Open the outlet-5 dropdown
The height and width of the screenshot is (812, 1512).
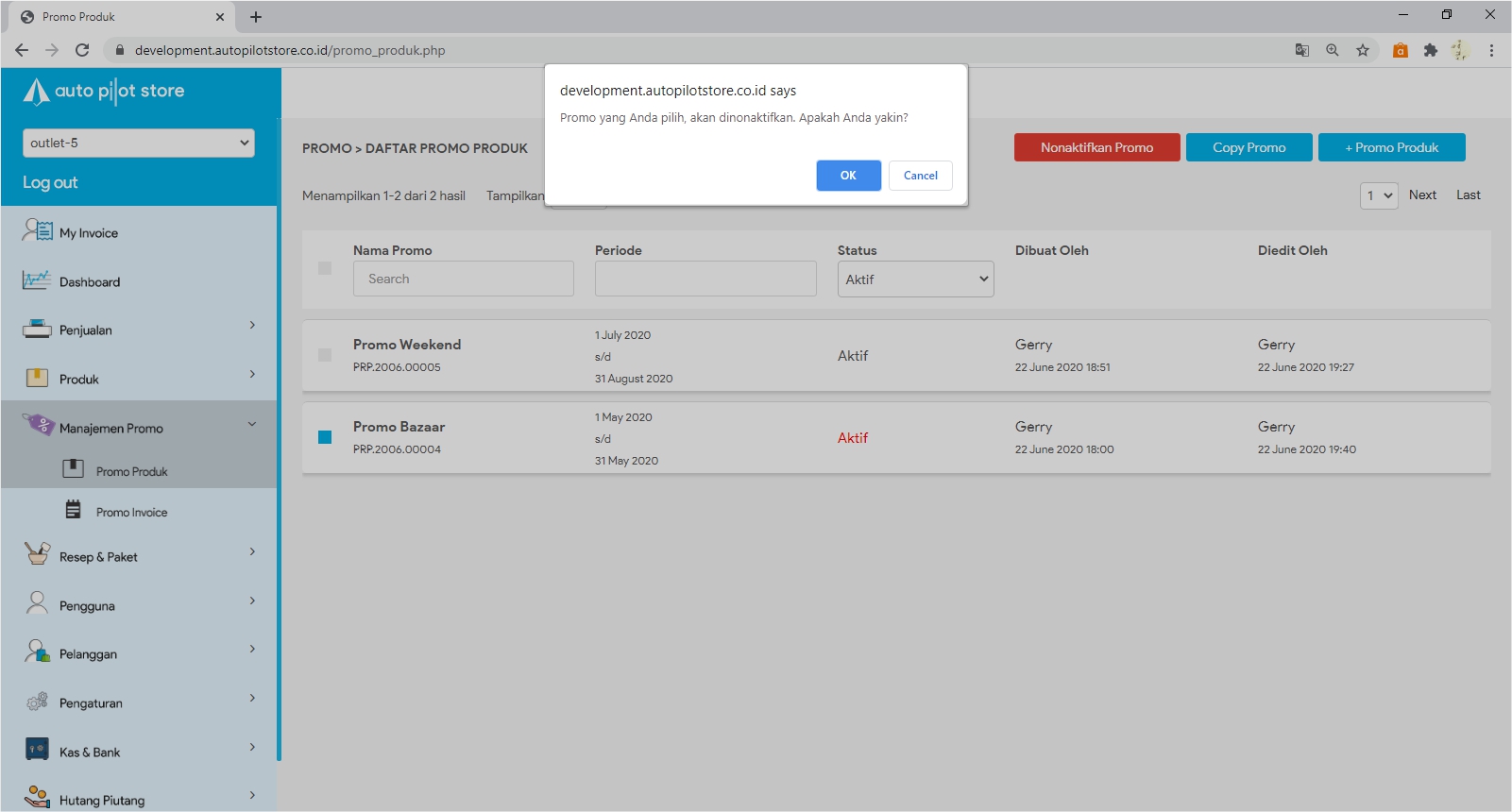coord(139,143)
